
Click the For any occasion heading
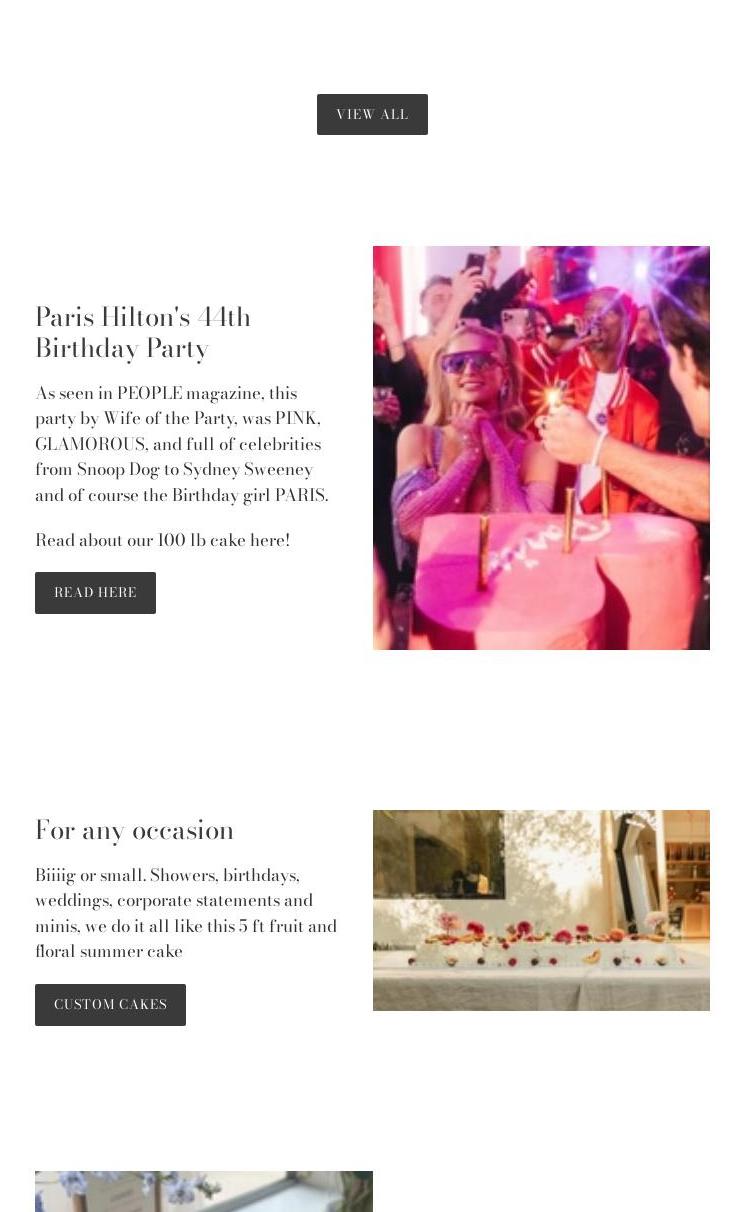click(x=135, y=830)
